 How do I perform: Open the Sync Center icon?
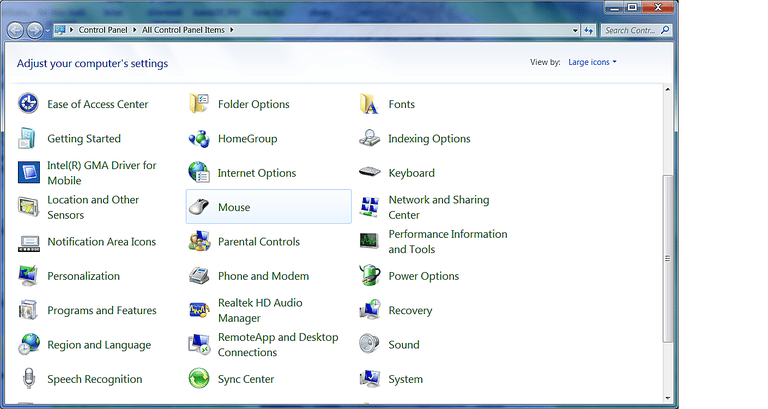(x=199, y=379)
